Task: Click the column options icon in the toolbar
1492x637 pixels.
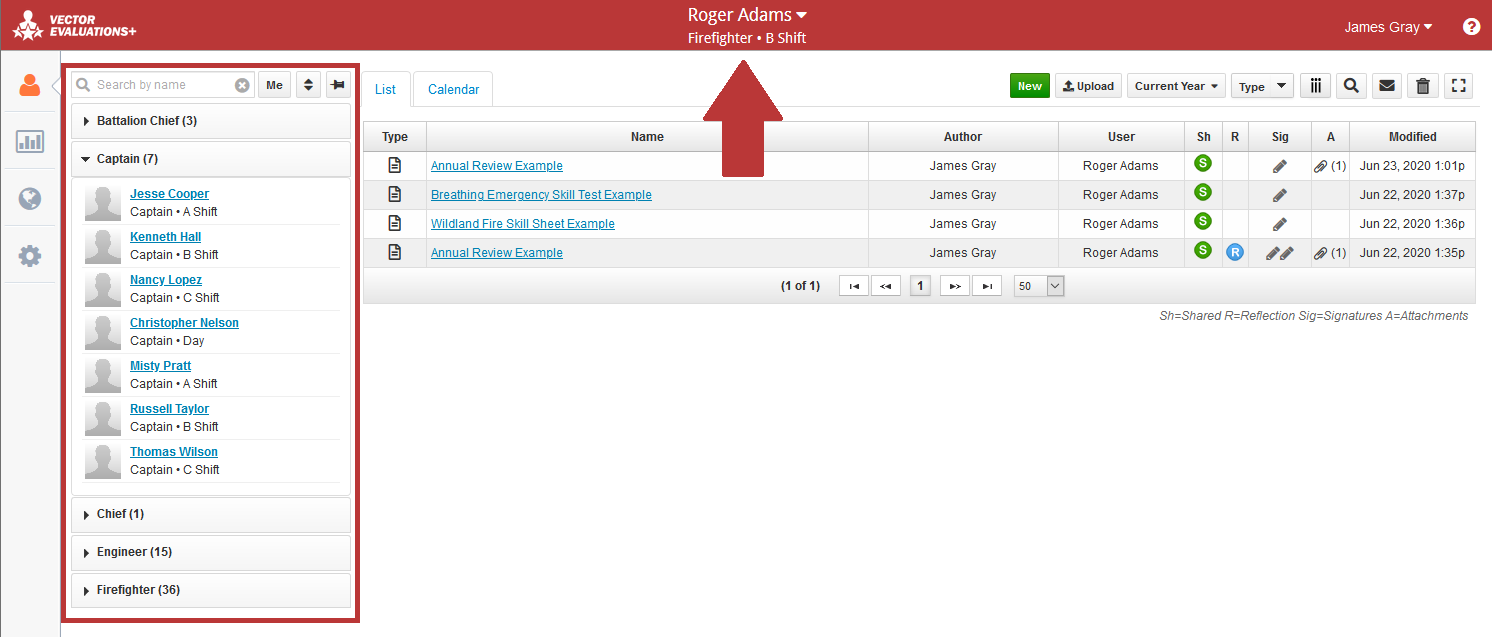Action: pyautogui.click(x=1315, y=85)
